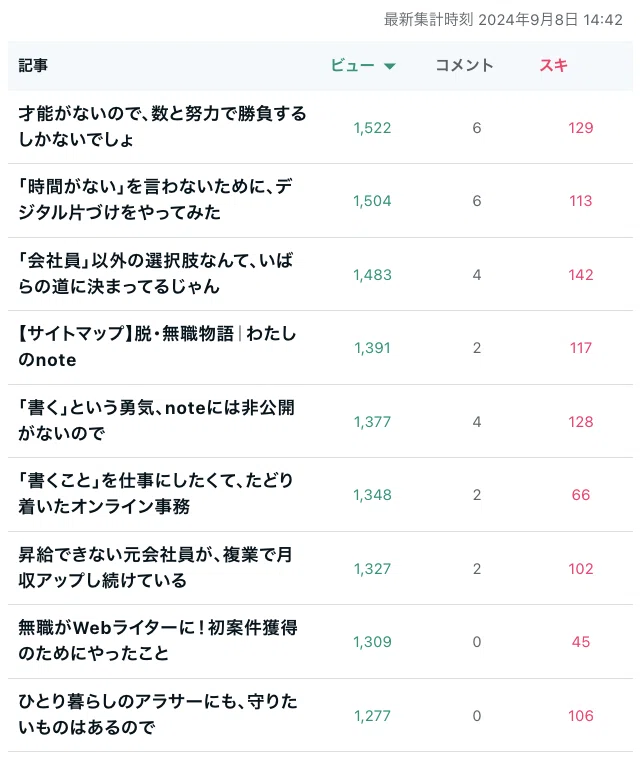642x759 pixels.
Task: Open article 無職がWebライターに!初案件獲得
Action: [158, 640]
